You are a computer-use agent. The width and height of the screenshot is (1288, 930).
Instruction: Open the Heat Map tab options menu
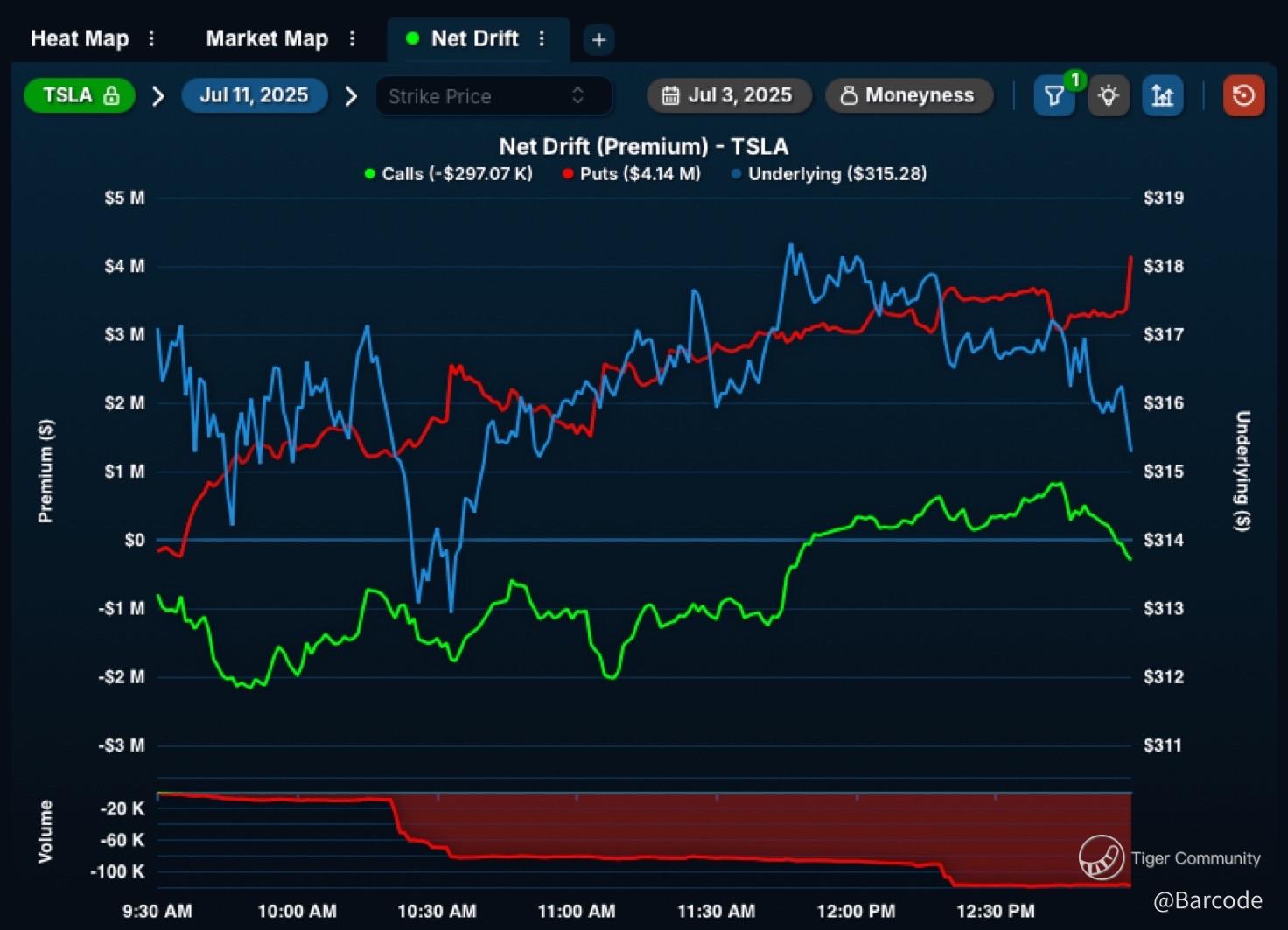(151, 39)
